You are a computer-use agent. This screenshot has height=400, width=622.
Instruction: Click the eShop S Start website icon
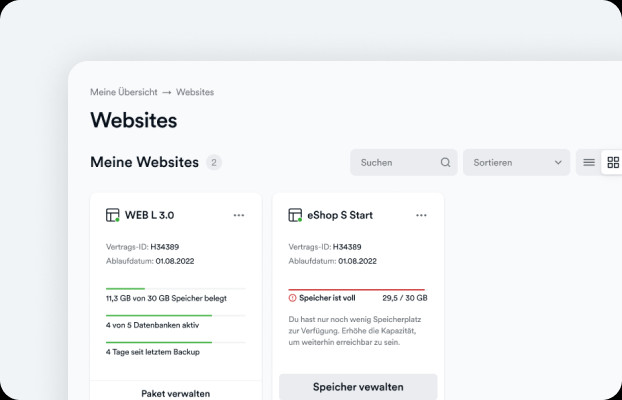[x=295, y=215]
